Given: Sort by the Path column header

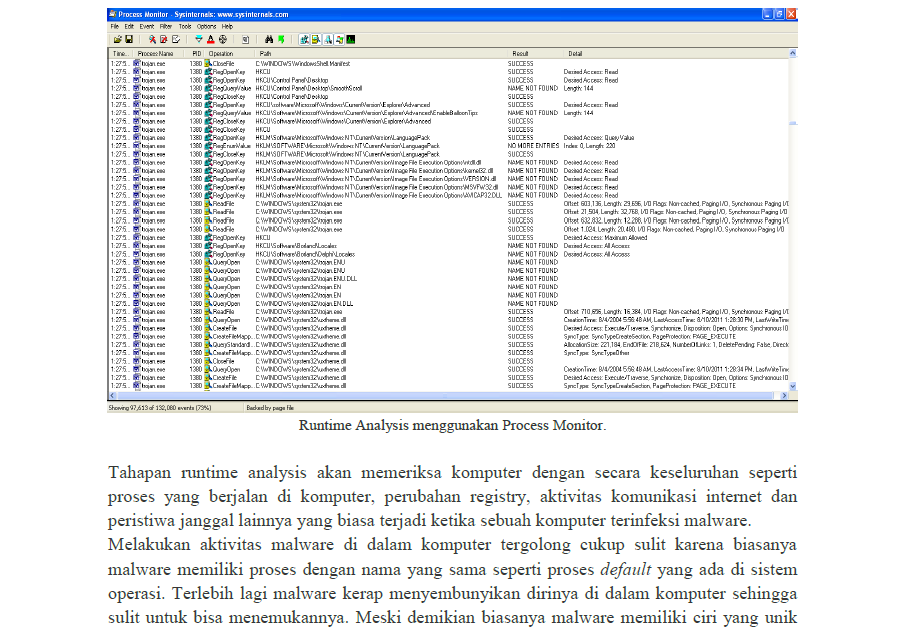Looking at the screenshot, I should 381,54.
